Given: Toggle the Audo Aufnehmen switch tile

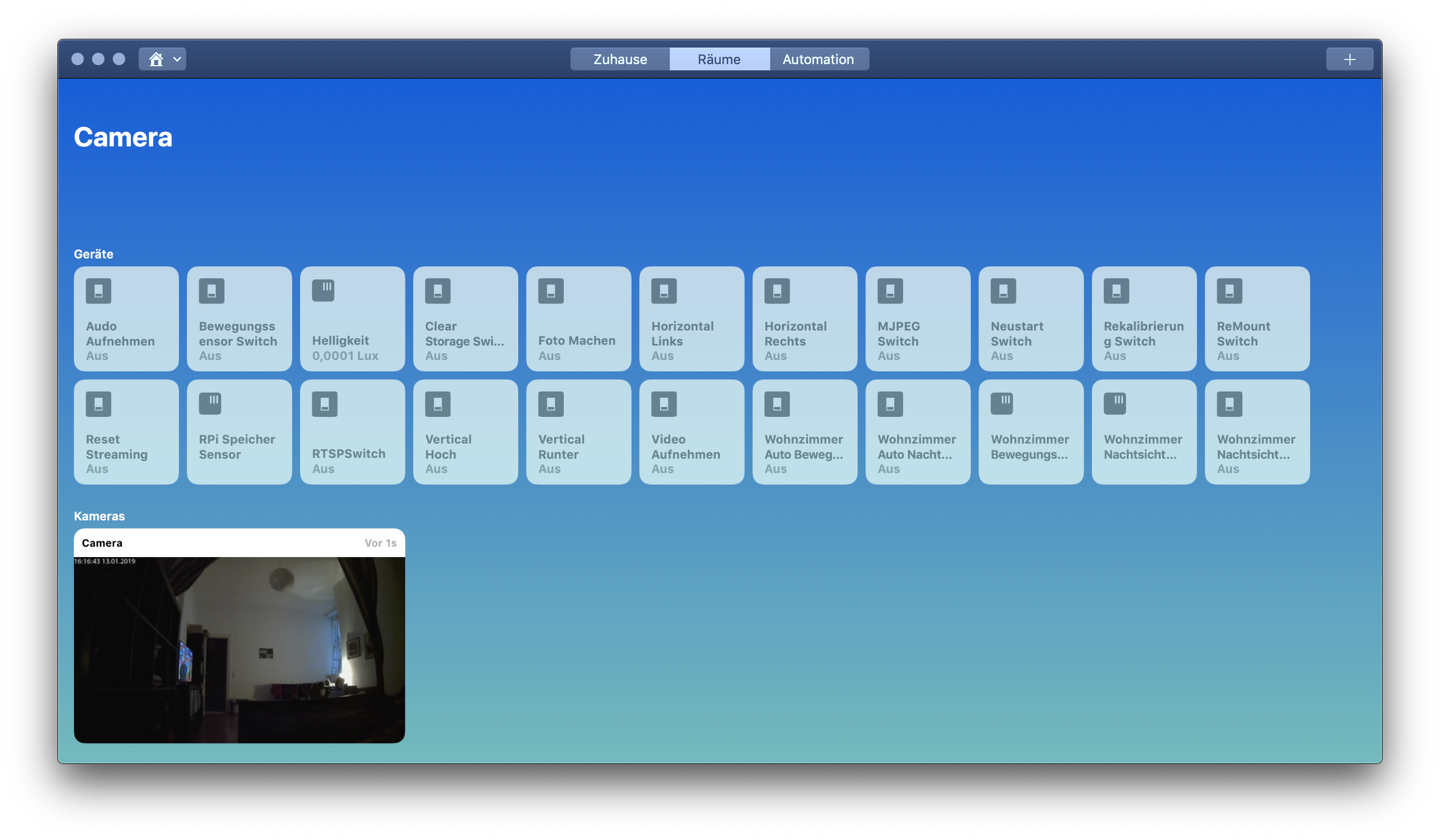Looking at the screenshot, I should [126, 319].
